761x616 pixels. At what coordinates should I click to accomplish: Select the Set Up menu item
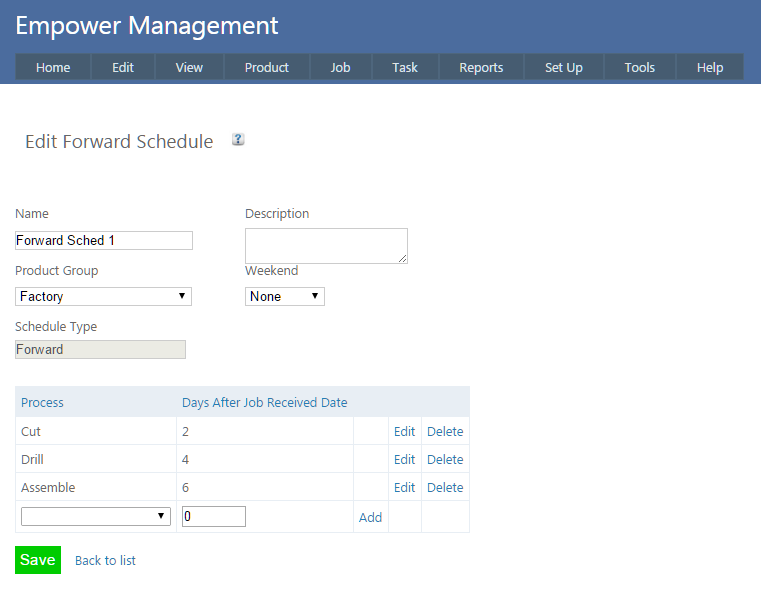coord(563,67)
